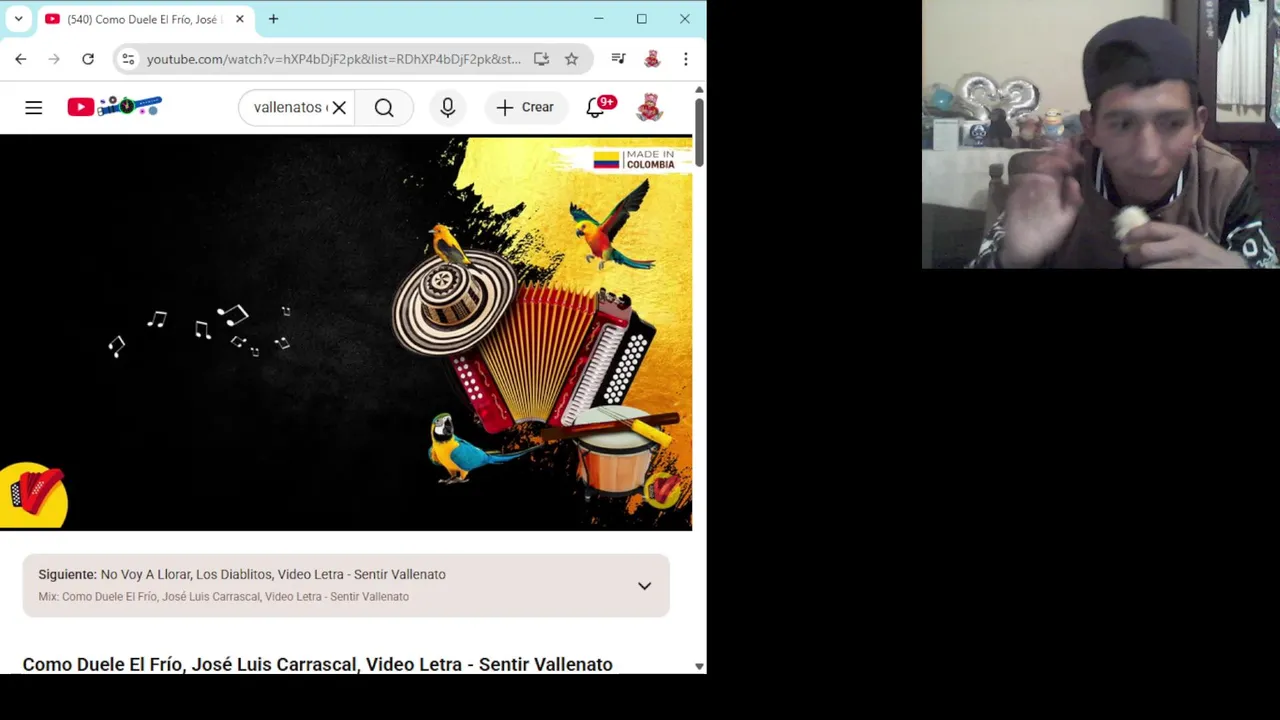Open the Chrome tab search dropdown

tap(18, 19)
